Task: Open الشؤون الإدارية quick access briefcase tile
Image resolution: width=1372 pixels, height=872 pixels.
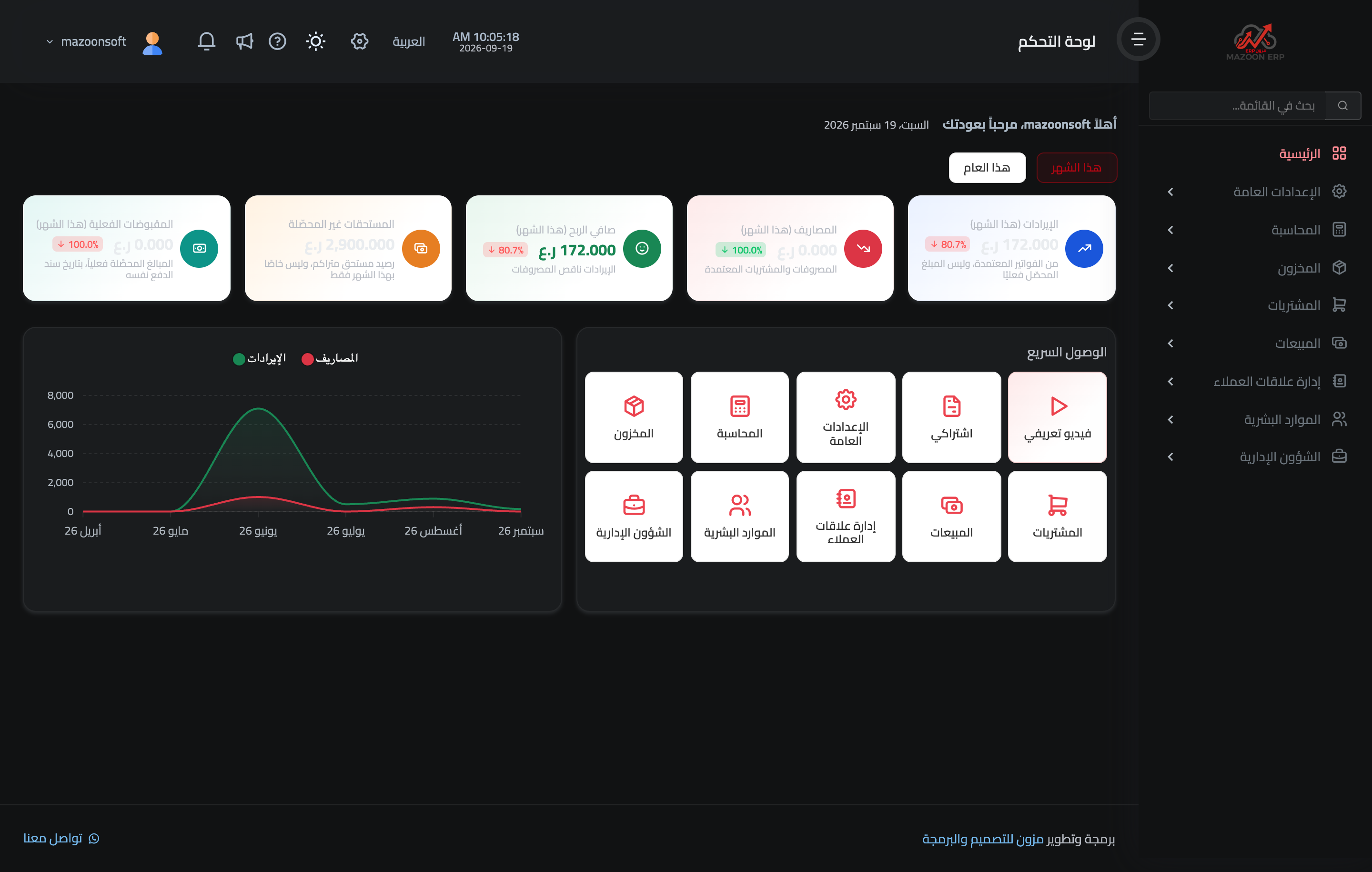Action: click(634, 517)
